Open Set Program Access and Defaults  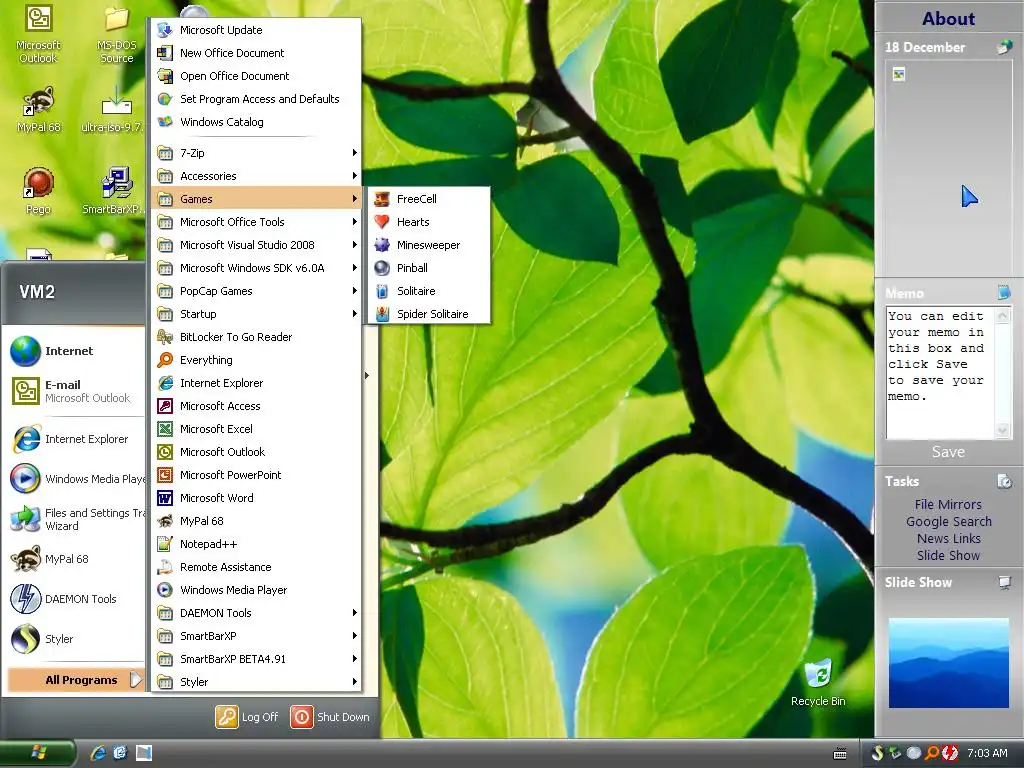tap(257, 99)
